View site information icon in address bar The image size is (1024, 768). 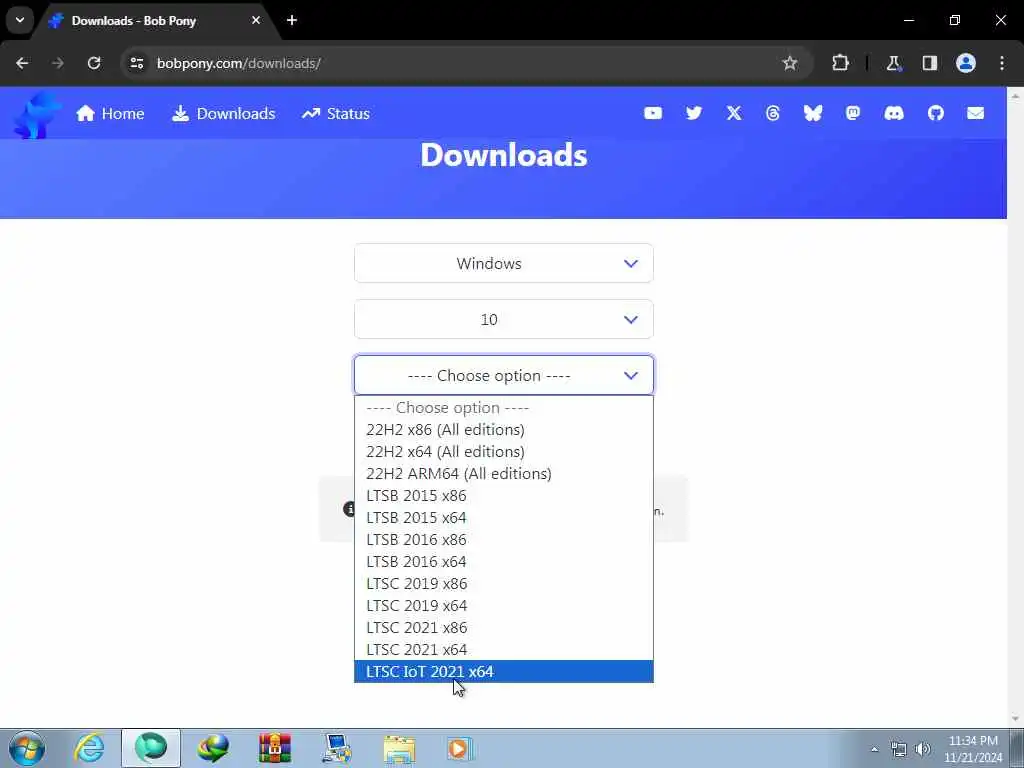point(136,63)
